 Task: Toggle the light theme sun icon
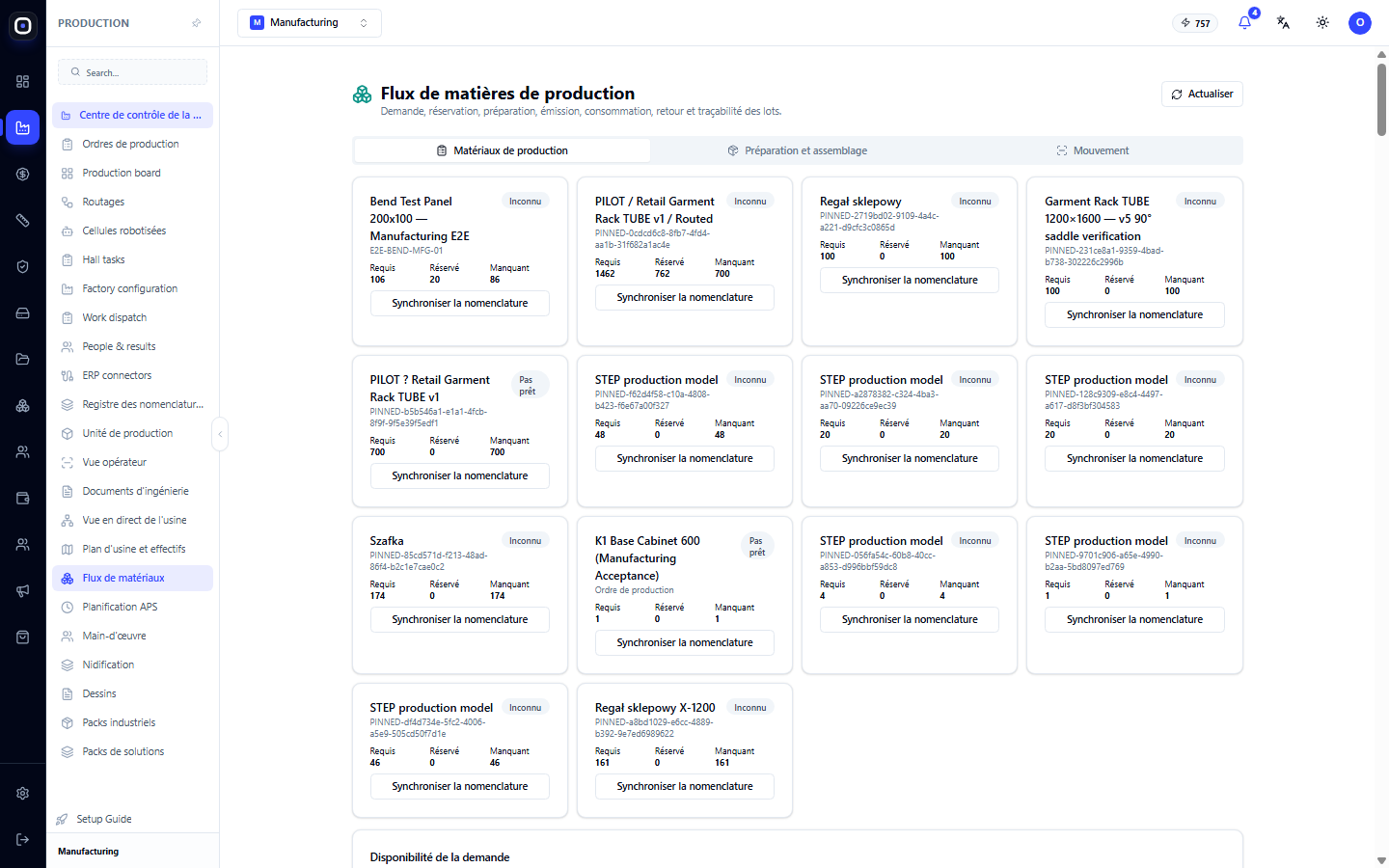(1322, 22)
